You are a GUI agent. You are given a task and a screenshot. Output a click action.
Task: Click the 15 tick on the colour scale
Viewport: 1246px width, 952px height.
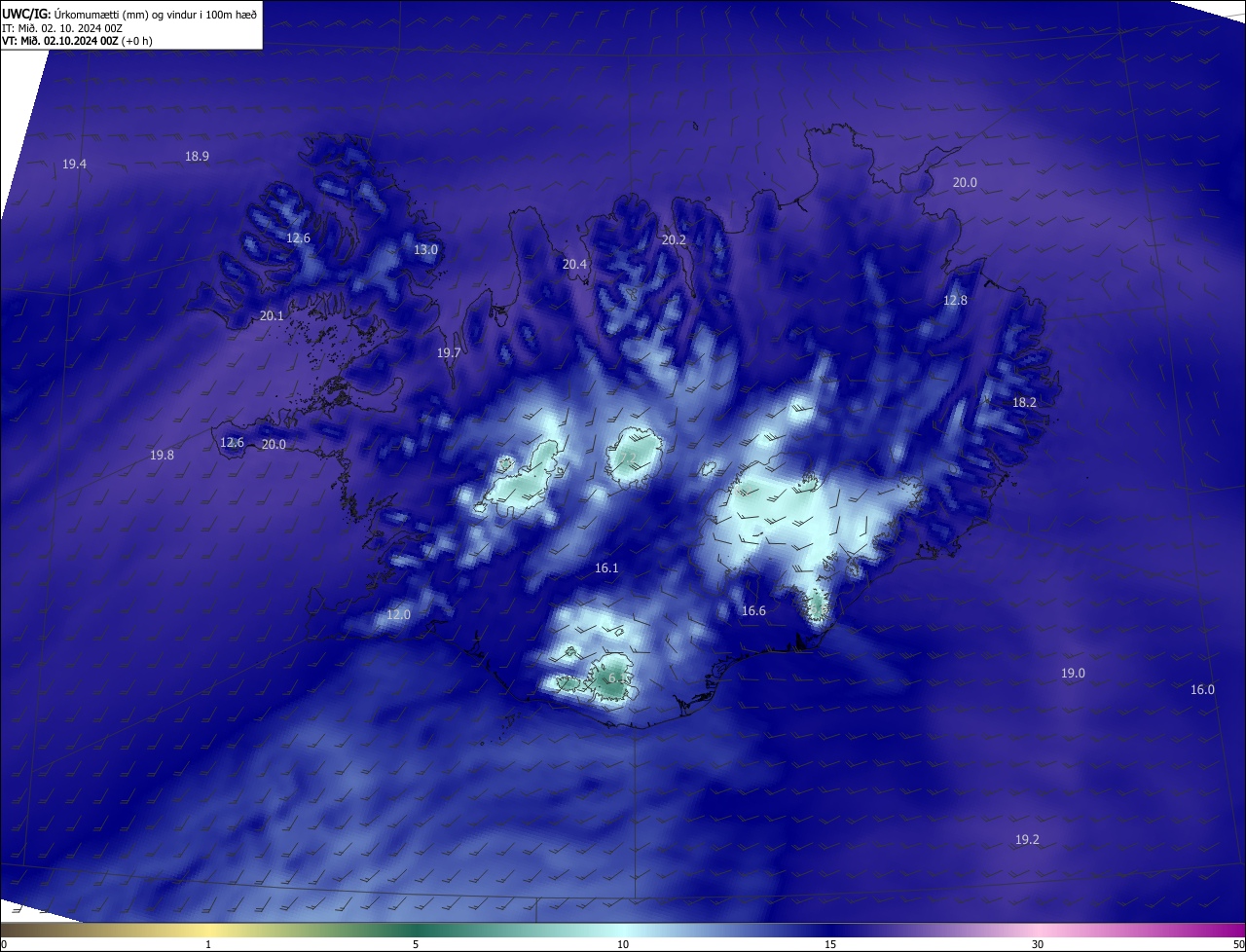pyautogui.click(x=830, y=945)
